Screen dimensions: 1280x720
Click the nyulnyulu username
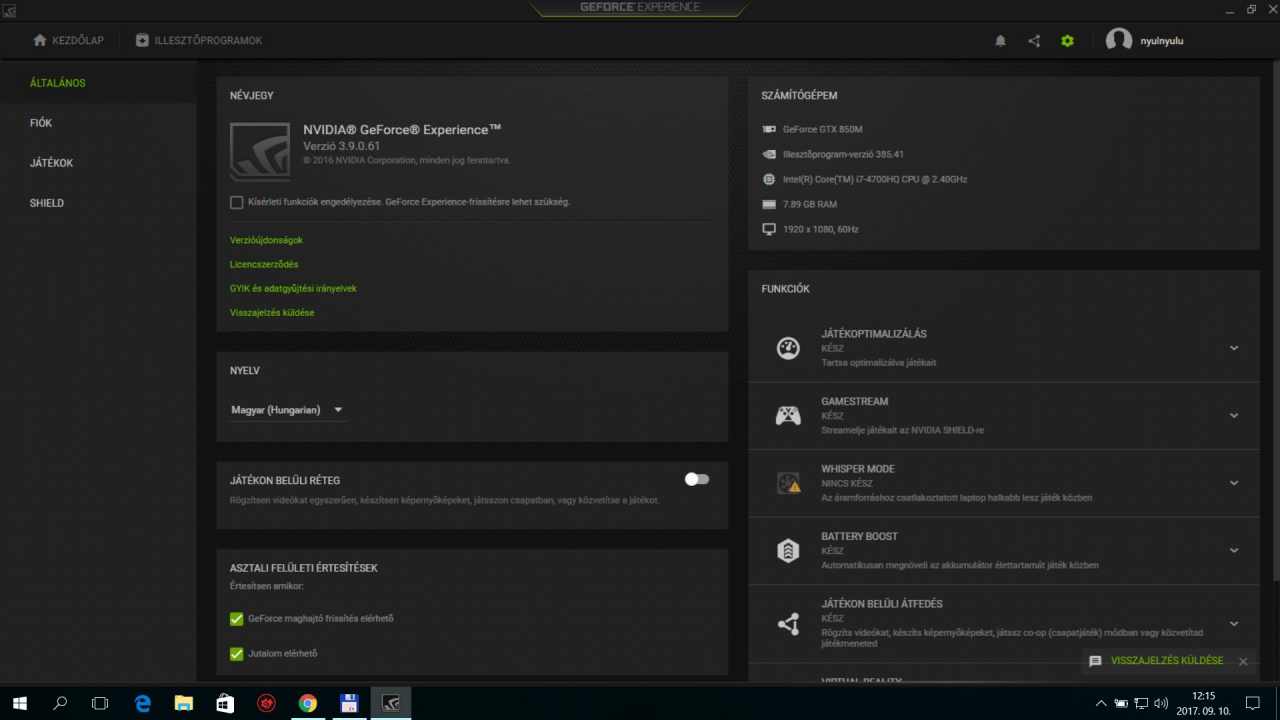1162,41
